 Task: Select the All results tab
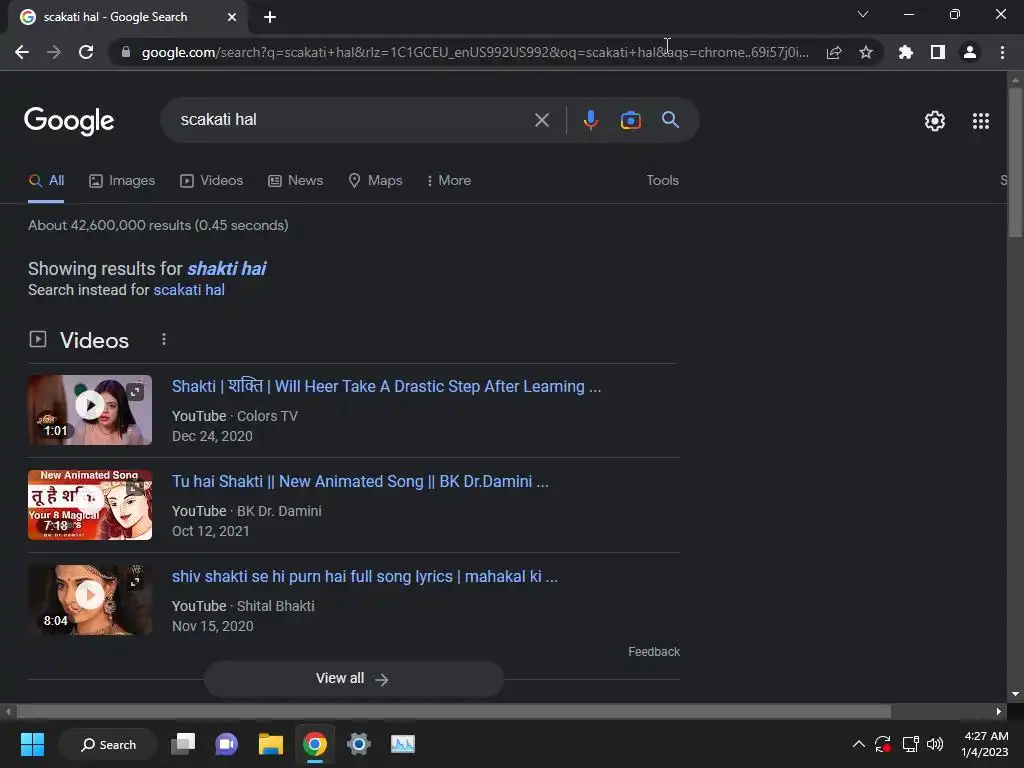pos(46,181)
